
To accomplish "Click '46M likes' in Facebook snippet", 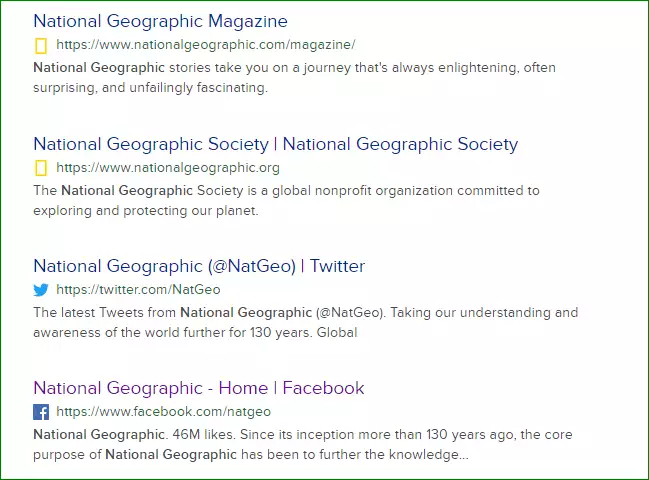I will click(x=205, y=435).
